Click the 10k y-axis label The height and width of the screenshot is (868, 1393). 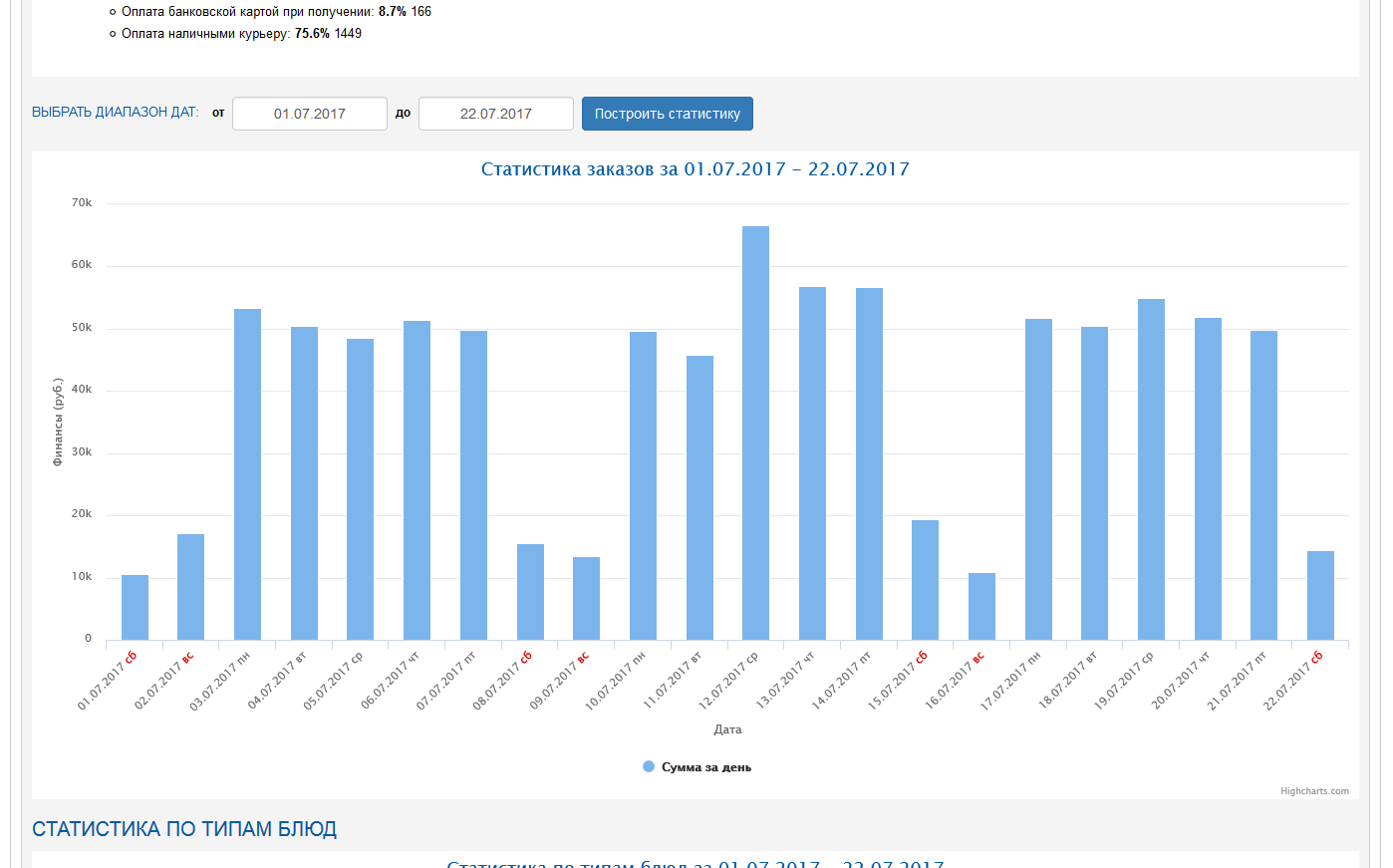point(82,577)
